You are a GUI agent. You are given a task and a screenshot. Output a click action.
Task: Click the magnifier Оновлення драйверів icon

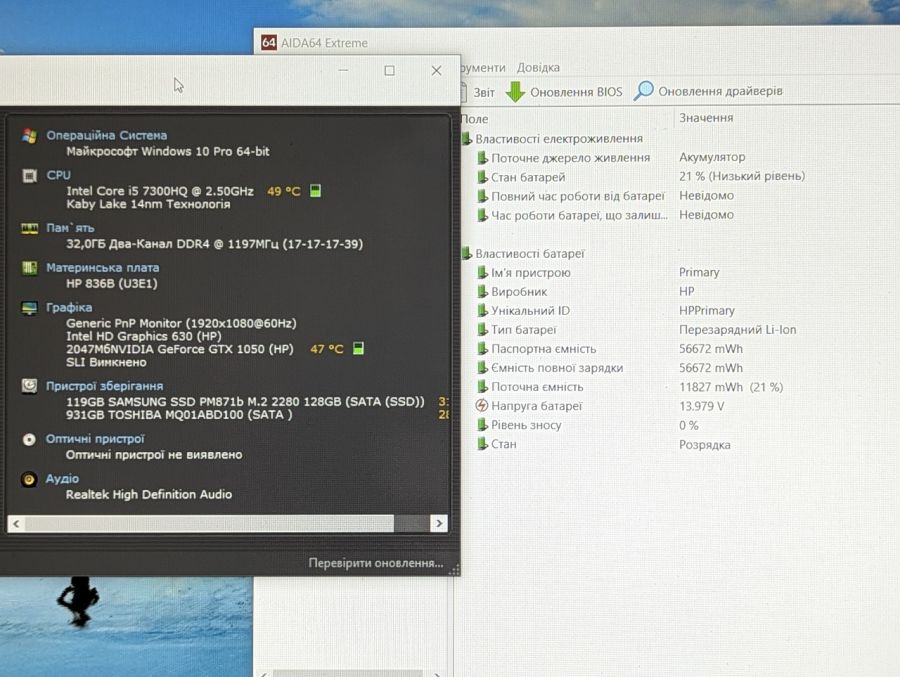coord(643,91)
